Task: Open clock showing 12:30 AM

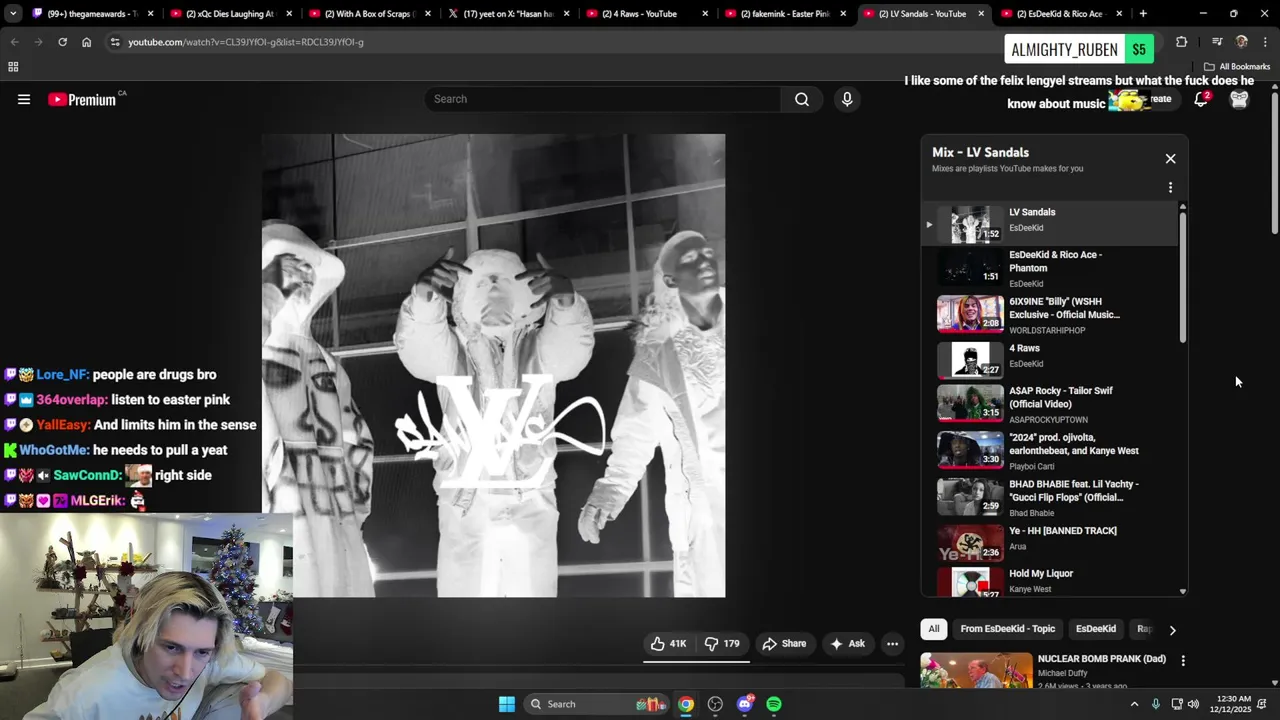Action: coord(1234,704)
